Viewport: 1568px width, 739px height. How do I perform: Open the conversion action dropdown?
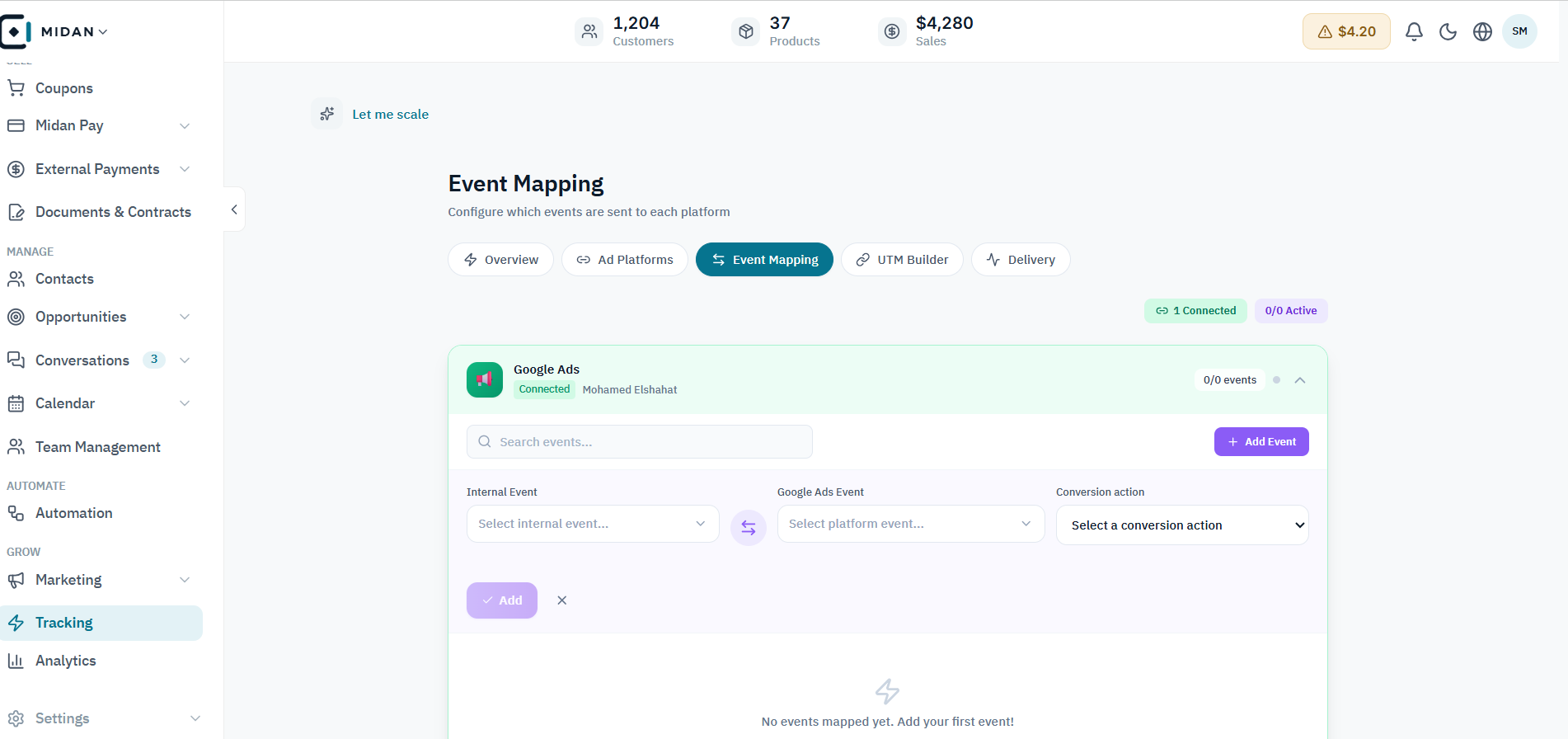pyautogui.click(x=1182, y=525)
